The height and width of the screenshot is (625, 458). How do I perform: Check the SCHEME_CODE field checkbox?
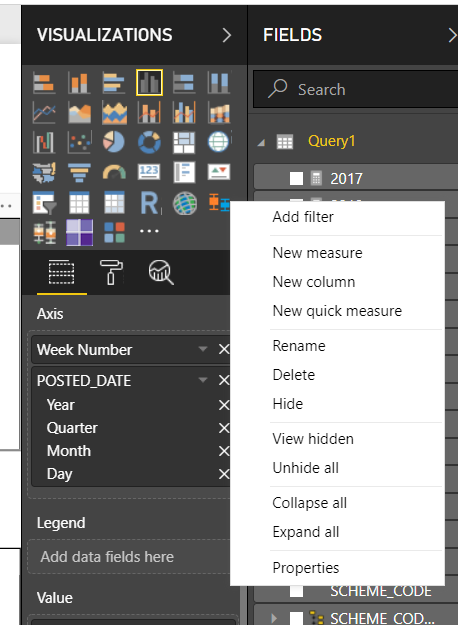(296, 591)
